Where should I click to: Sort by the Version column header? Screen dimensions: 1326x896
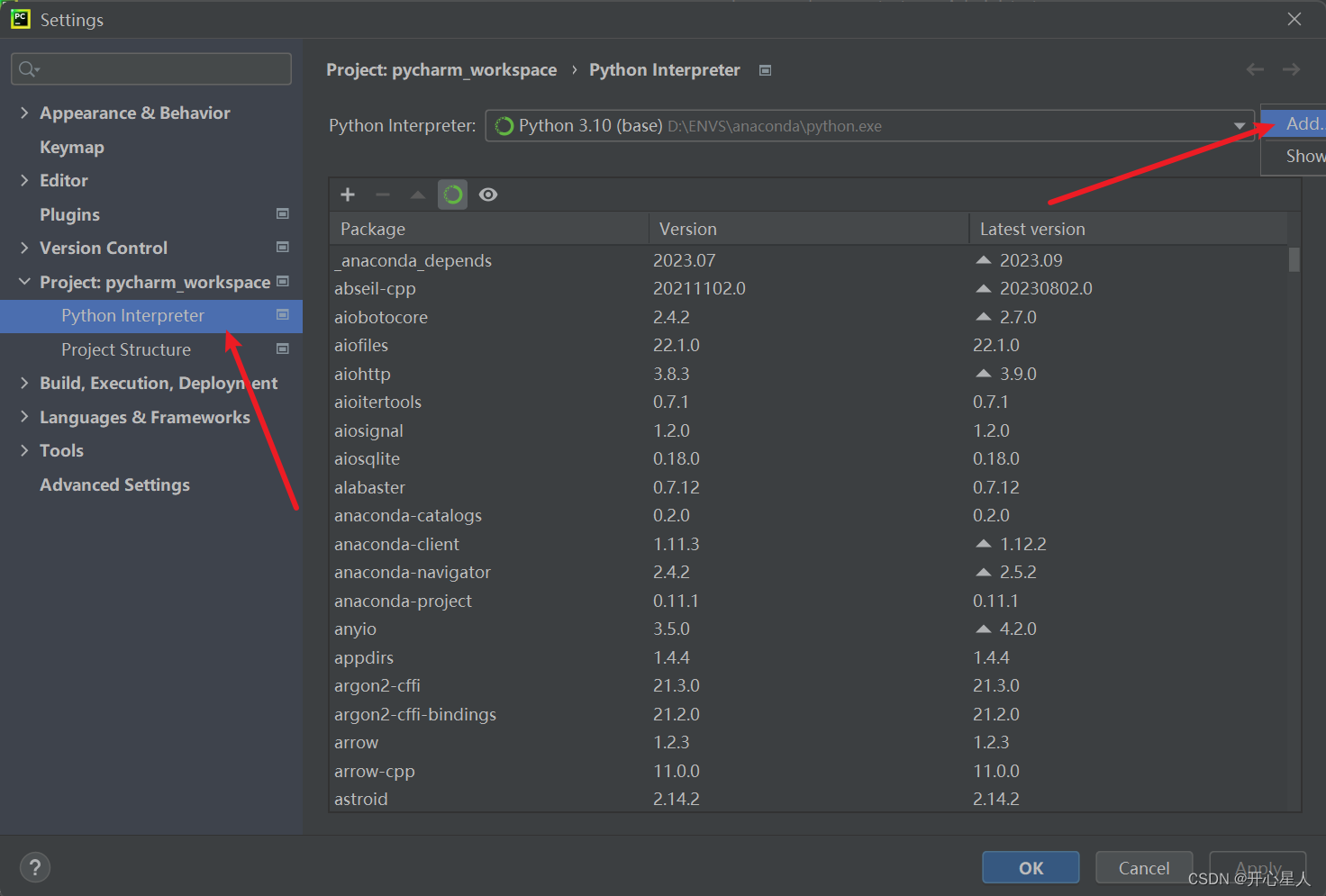coord(809,229)
